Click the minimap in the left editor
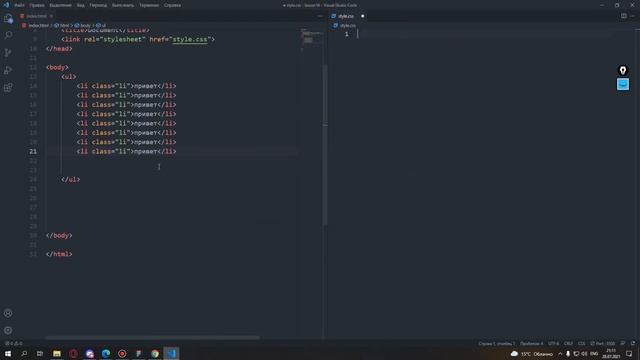The width and height of the screenshot is (640, 360). 311,40
